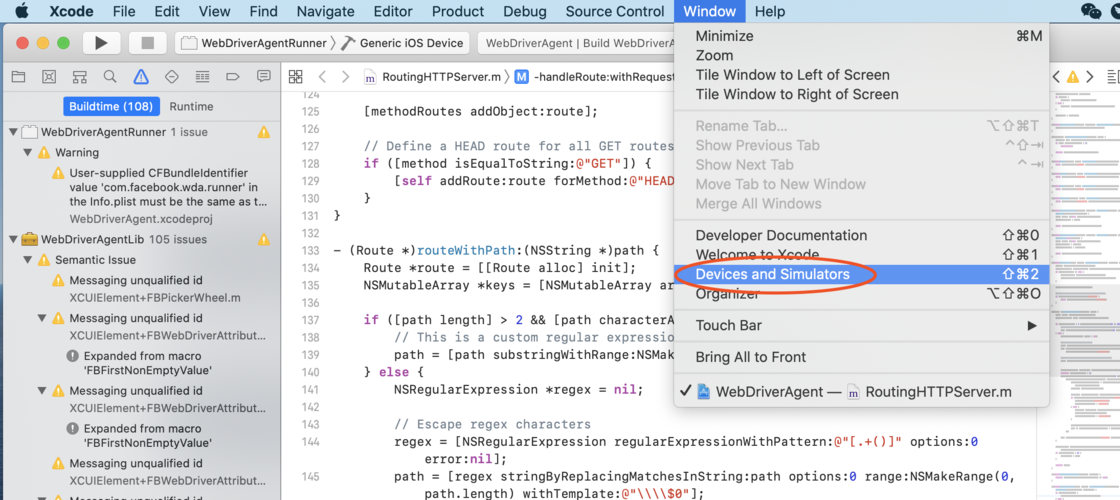Click the build status activity field
This screenshot has height=500, width=1120.
(x=576, y=43)
